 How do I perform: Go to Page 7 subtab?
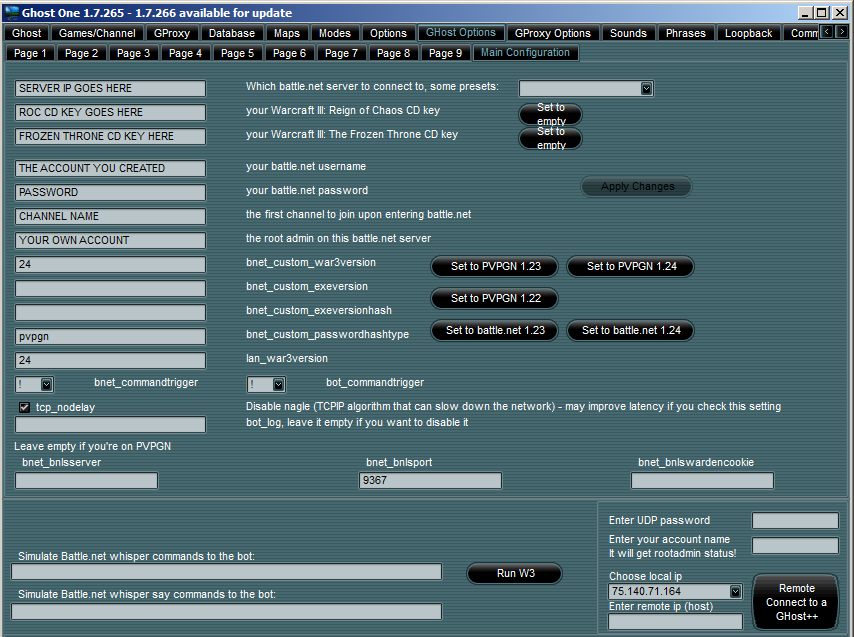(341, 53)
